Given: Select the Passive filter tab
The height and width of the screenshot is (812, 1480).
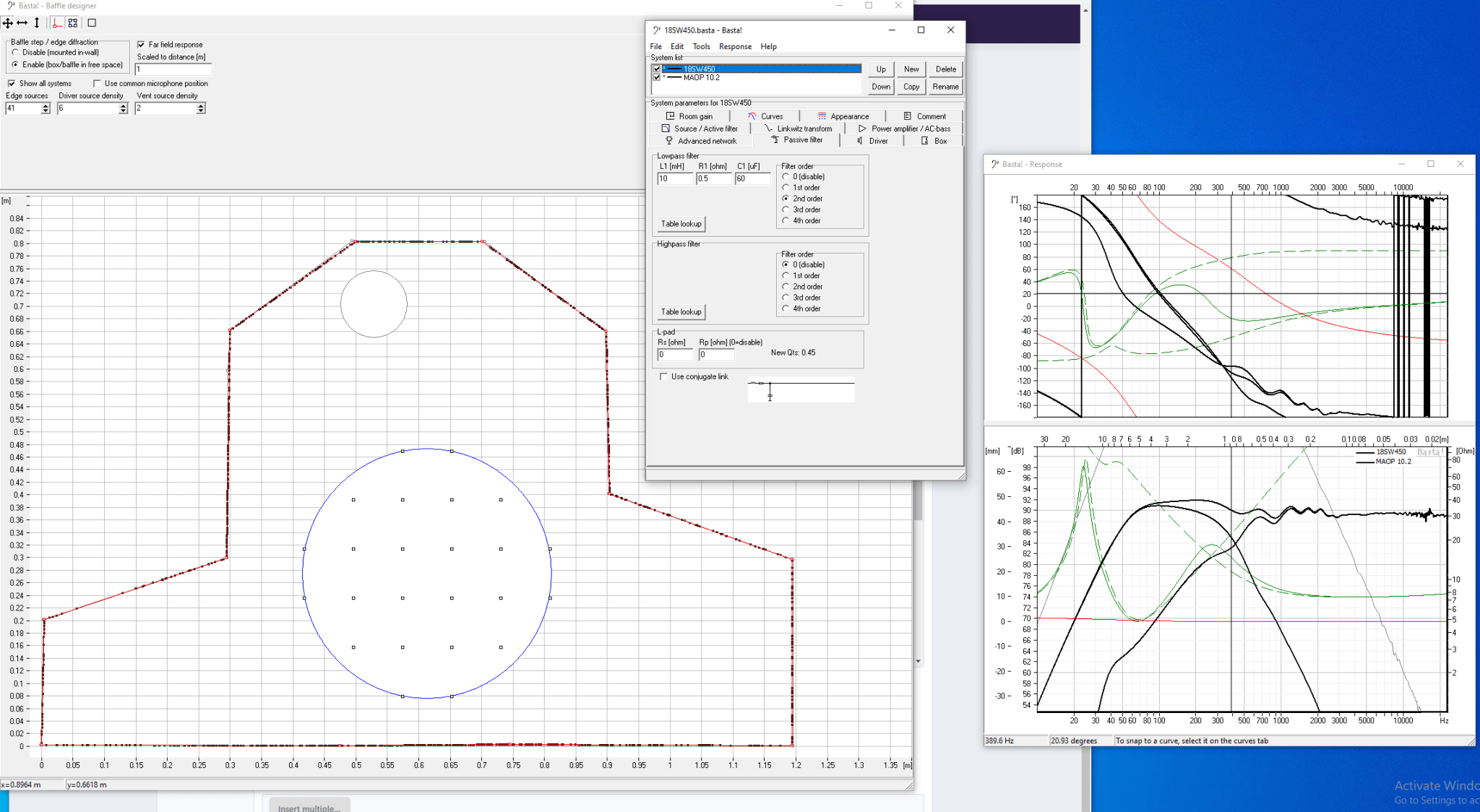Looking at the screenshot, I should tap(796, 140).
